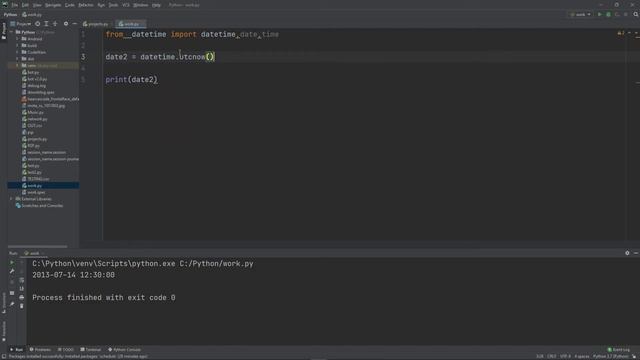Hide Run panel with minus icon
This screenshot has height=360, width=640.
pos(636,253)
